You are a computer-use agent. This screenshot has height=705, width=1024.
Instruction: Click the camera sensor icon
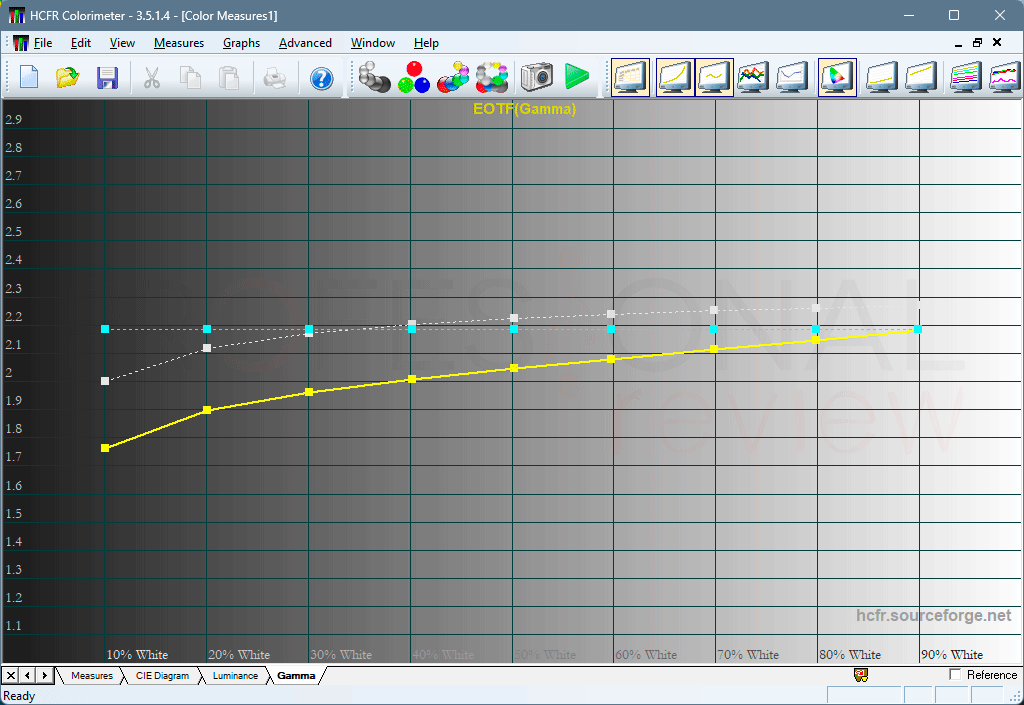[537, 78]
